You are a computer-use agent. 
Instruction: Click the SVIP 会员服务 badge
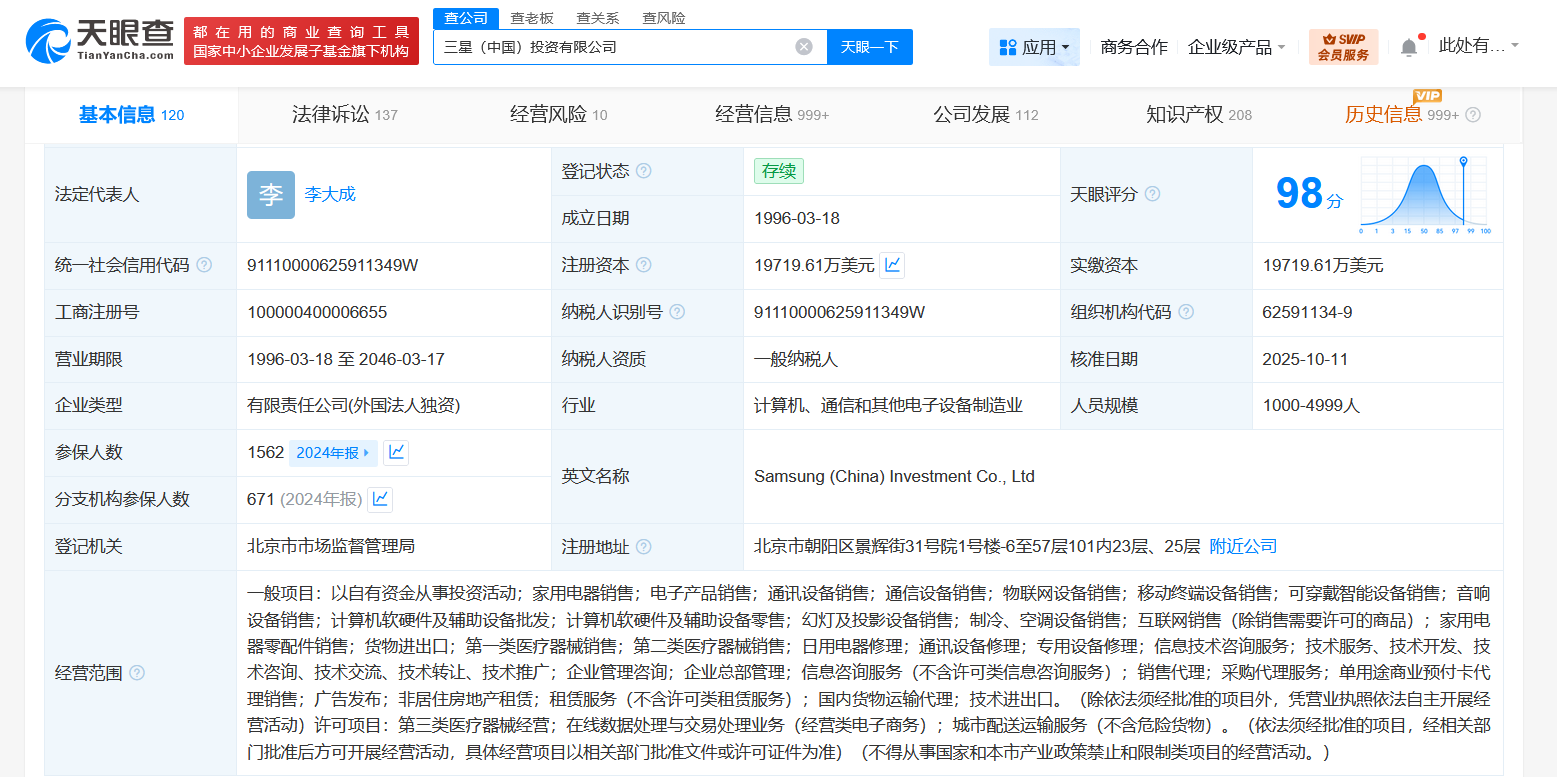[x=1344, y=46]
